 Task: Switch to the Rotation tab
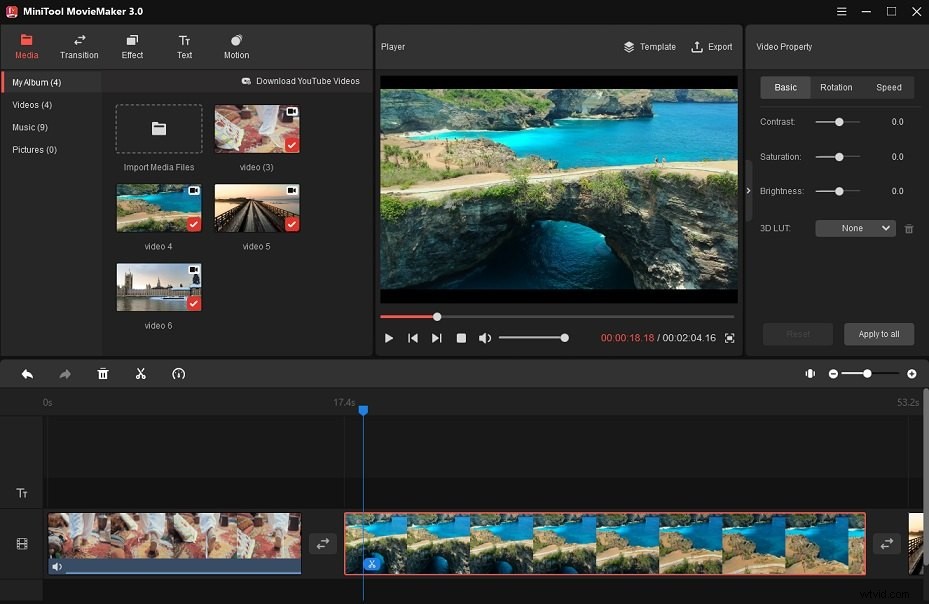(836, 87)
